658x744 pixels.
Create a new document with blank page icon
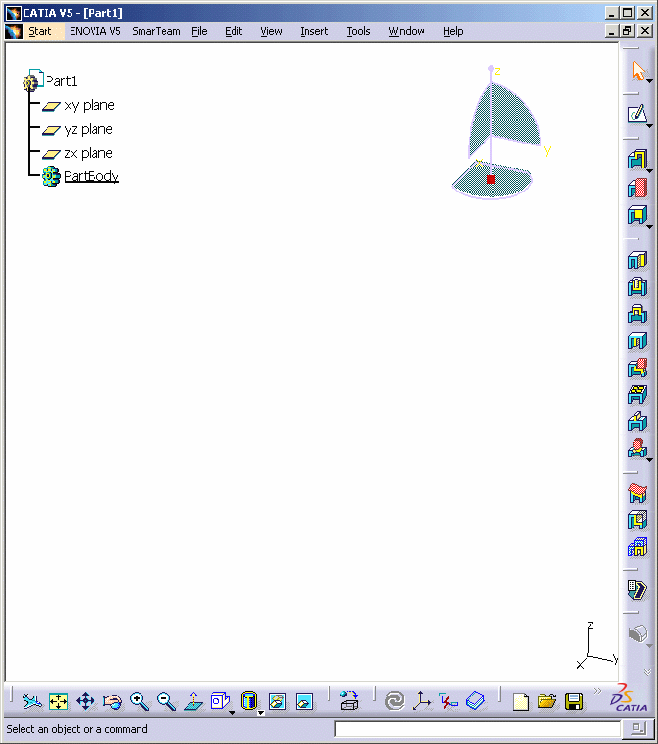point(520,702)
